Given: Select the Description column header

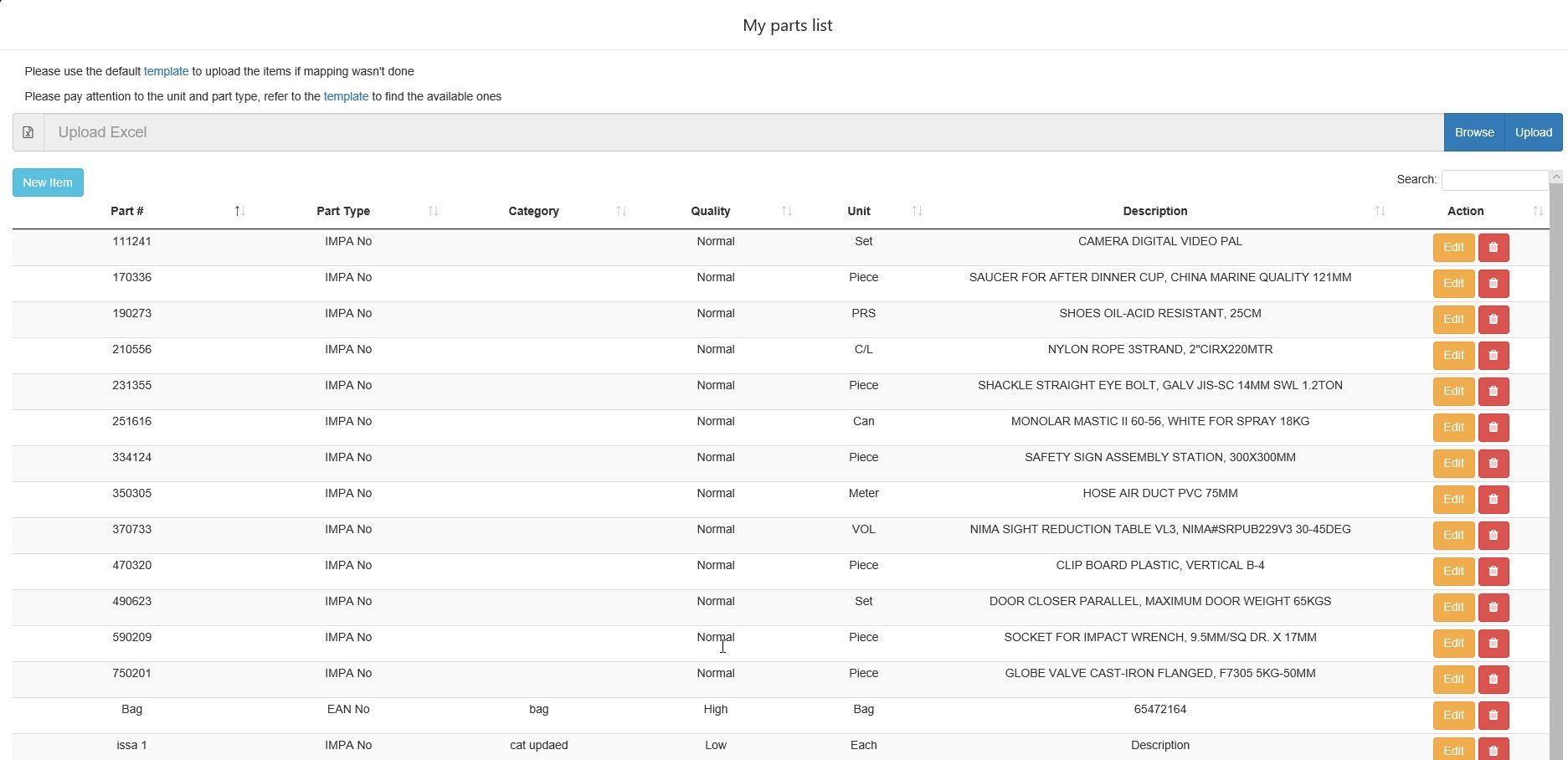Looking at the screenshot, I should [x=1155, y=211].
